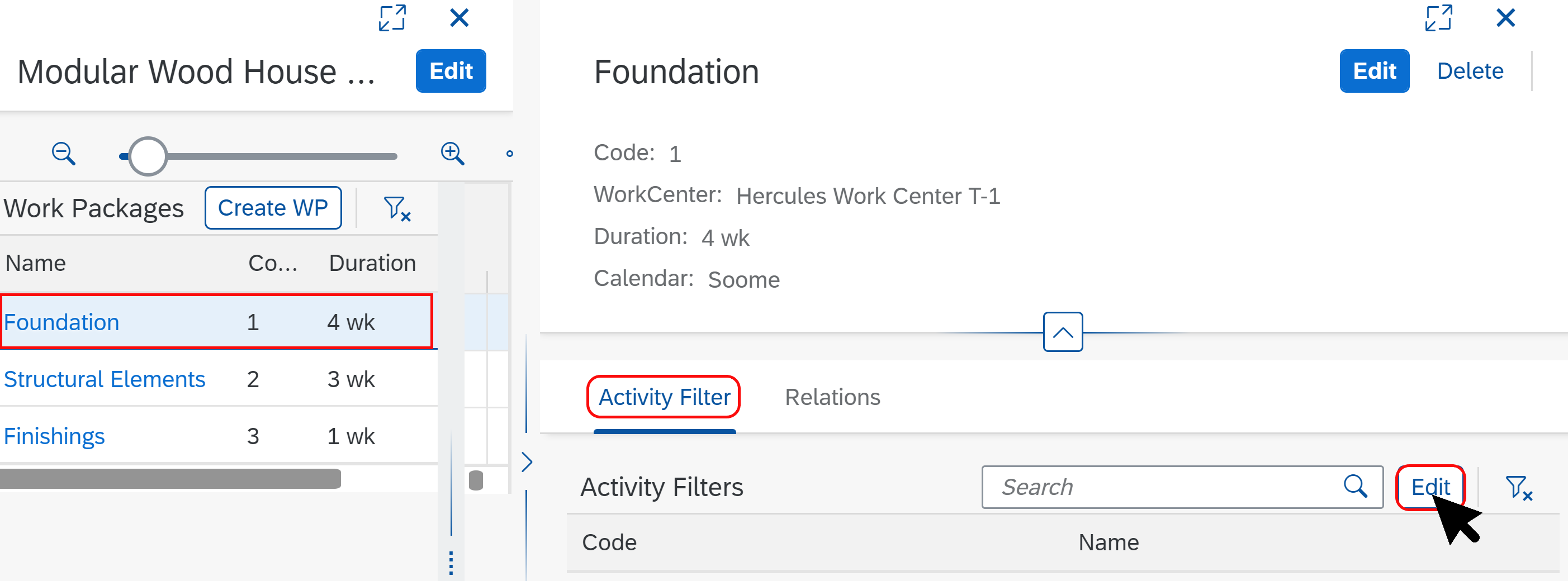The image size is (1568, 581).
Task: Open the Structural Elements work package
Action: click(x=105, y=379)
